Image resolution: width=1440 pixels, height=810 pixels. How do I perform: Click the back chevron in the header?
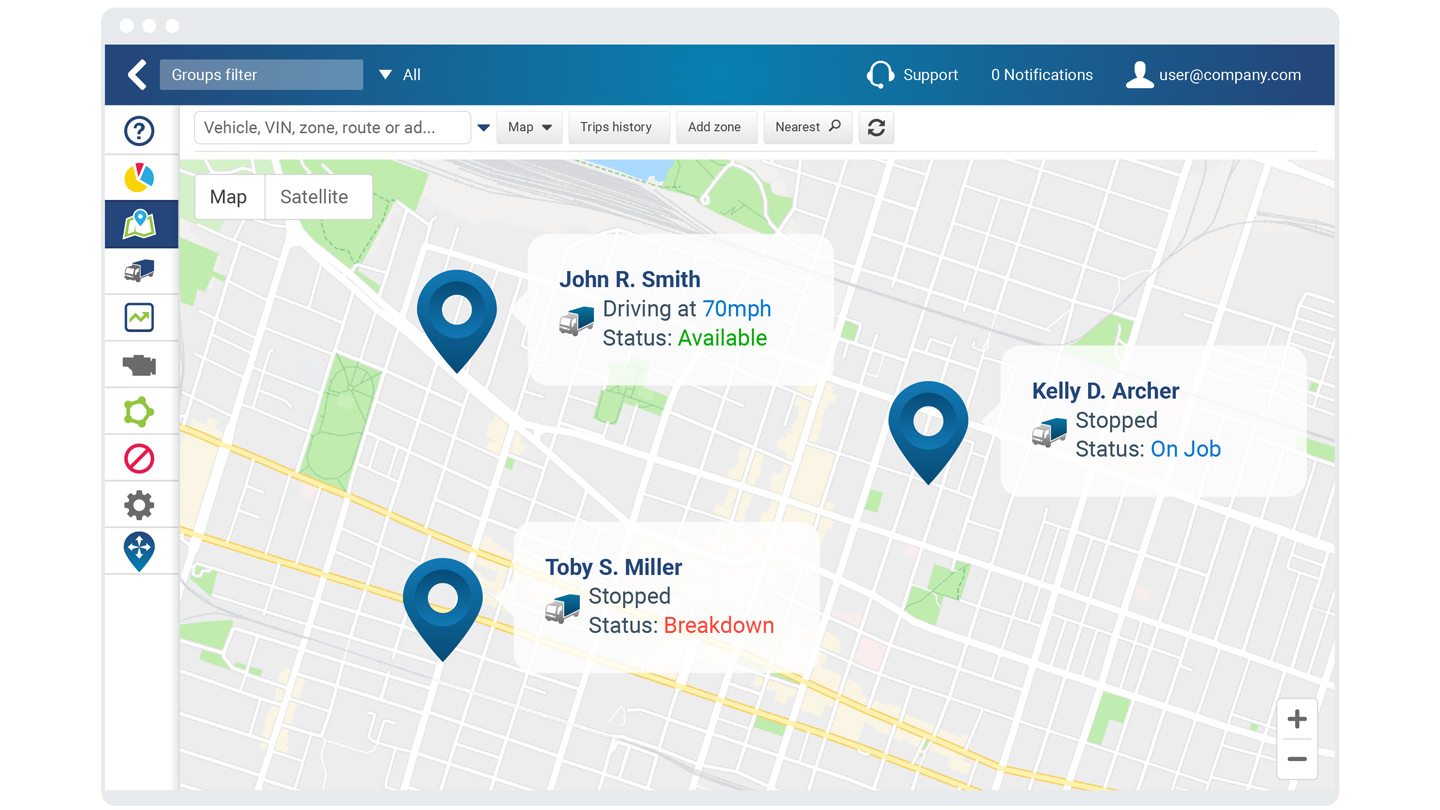pyautogui.click(x=137, y=75)
